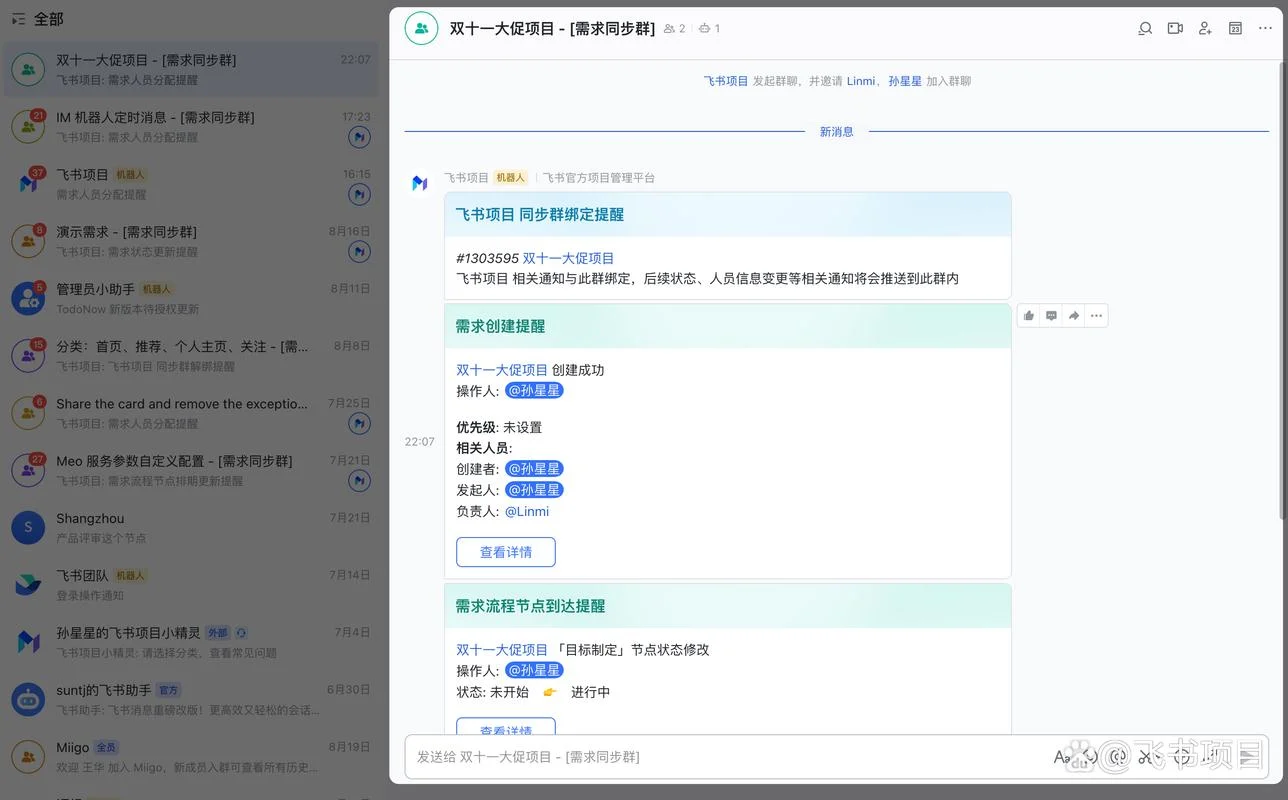Click the Shangzhou avatar with letter S
Image resolution: width=1288 pixels, height=800 pixels.
[28, 528]
